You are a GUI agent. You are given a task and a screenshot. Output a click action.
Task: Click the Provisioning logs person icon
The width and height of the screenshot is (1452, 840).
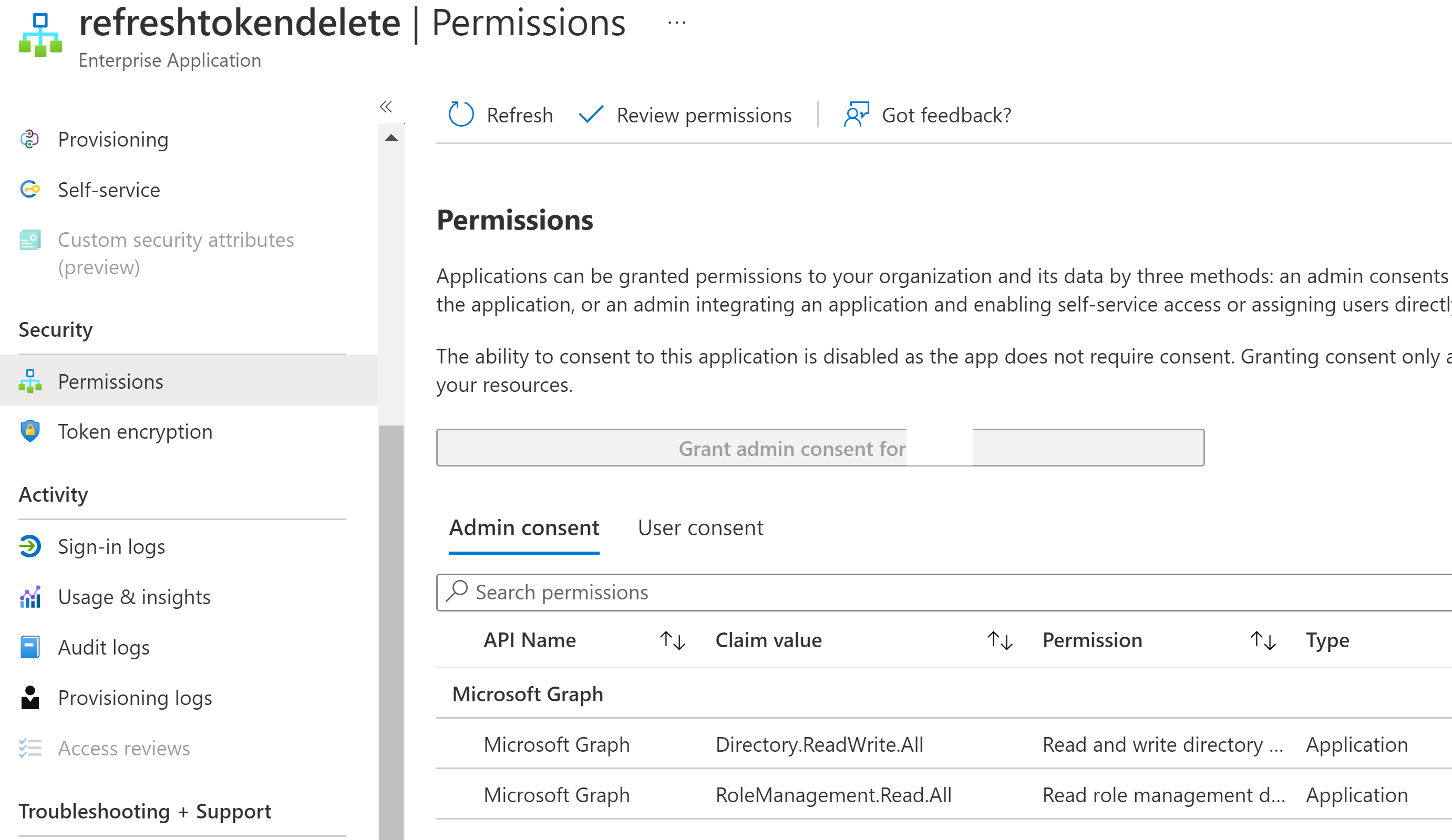[x=30, y=698]
